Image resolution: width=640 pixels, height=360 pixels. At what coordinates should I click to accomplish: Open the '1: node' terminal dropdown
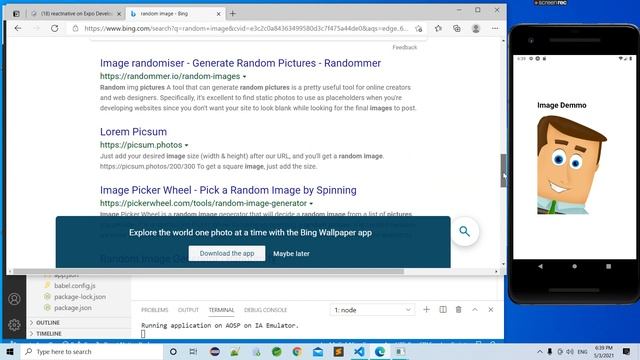click(x=372, y=310)
